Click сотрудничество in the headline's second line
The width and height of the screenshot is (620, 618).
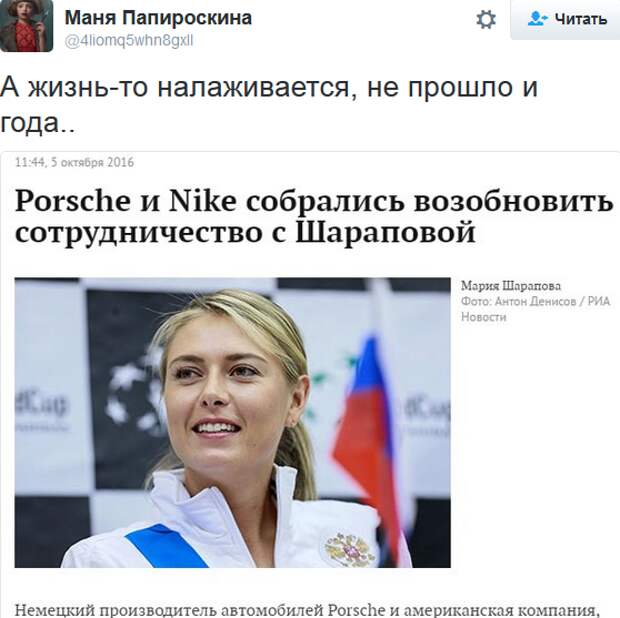[139, 233]
